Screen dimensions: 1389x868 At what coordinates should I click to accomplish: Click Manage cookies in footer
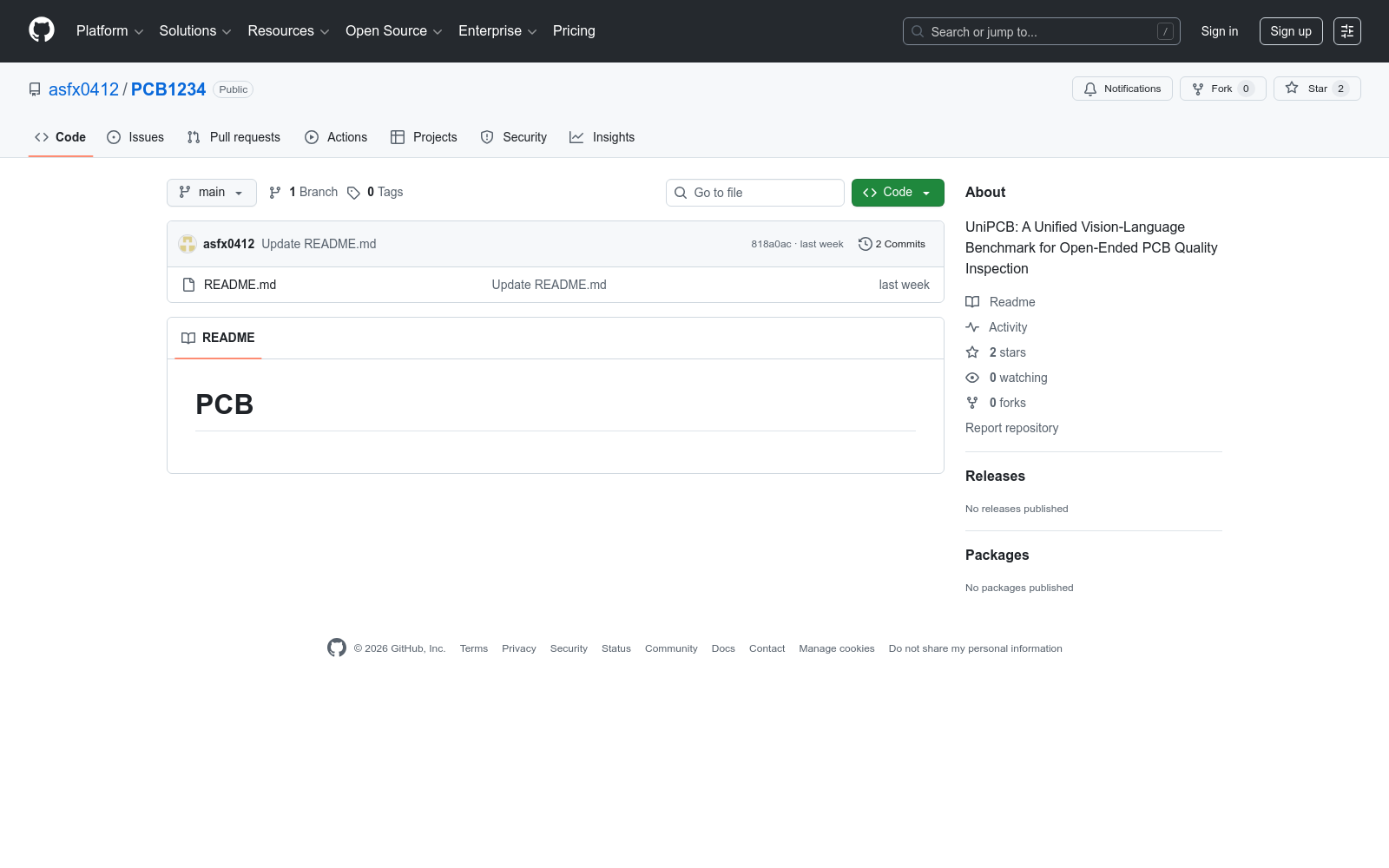tap(837, 648)
